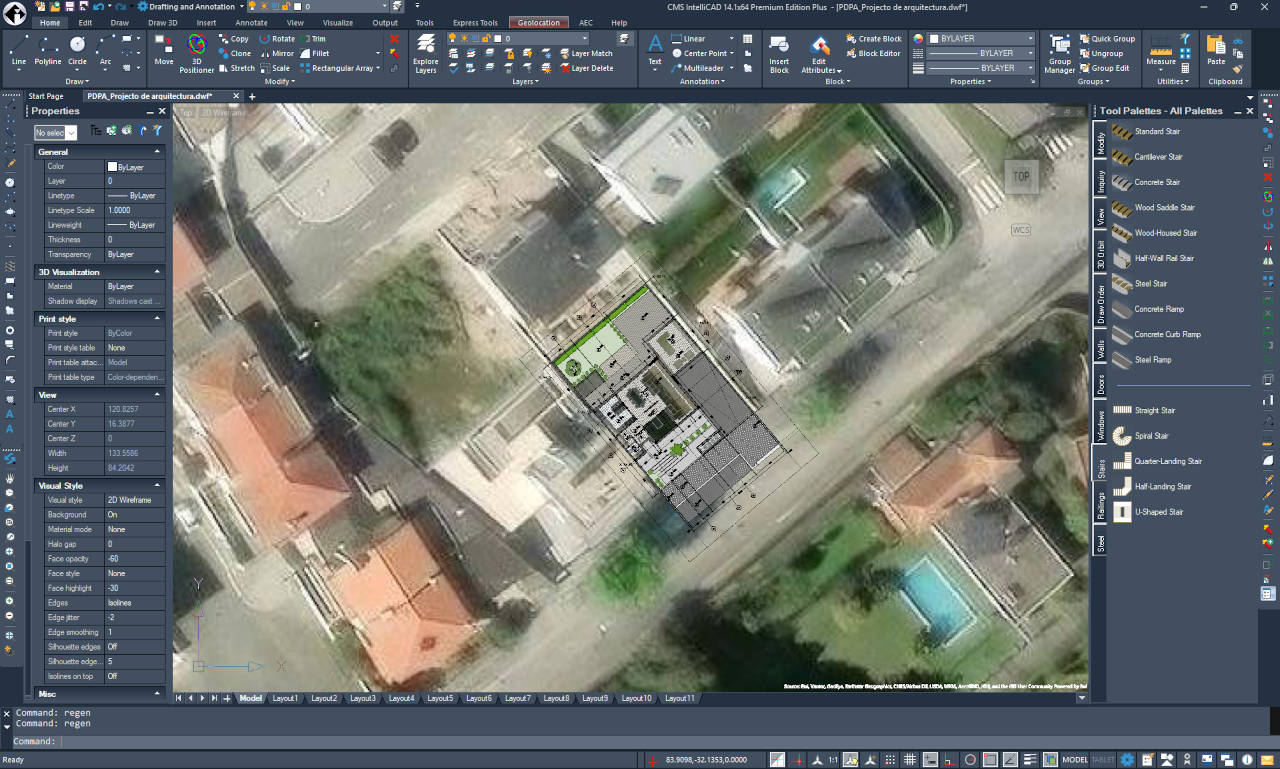Select the Line drawing tool
Screen dimensions: 1280x769
click(x=17, y=46)
